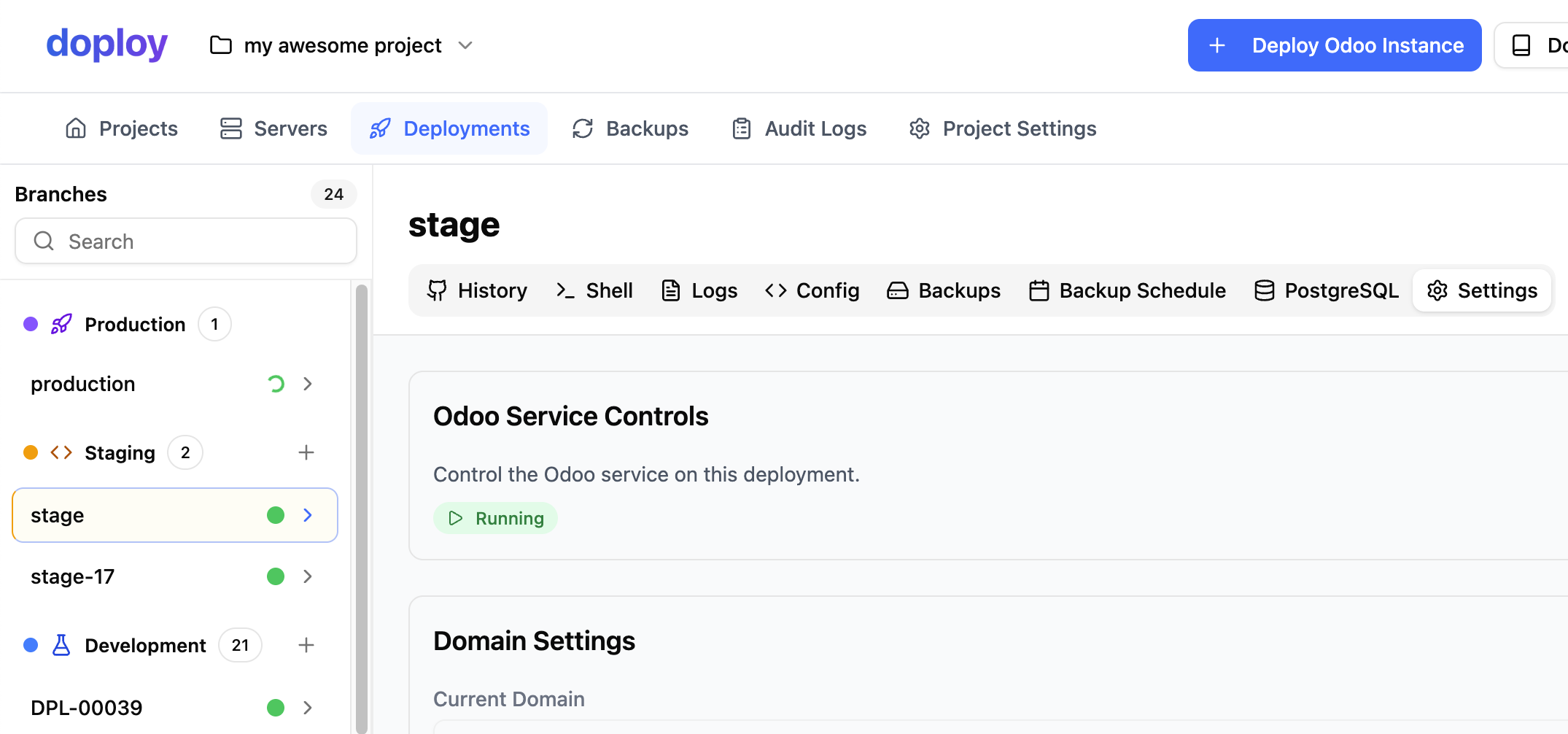Open the PostgreSQL tab
The height and width of the screenshot is (734, 1568).
click(1326, 290)
